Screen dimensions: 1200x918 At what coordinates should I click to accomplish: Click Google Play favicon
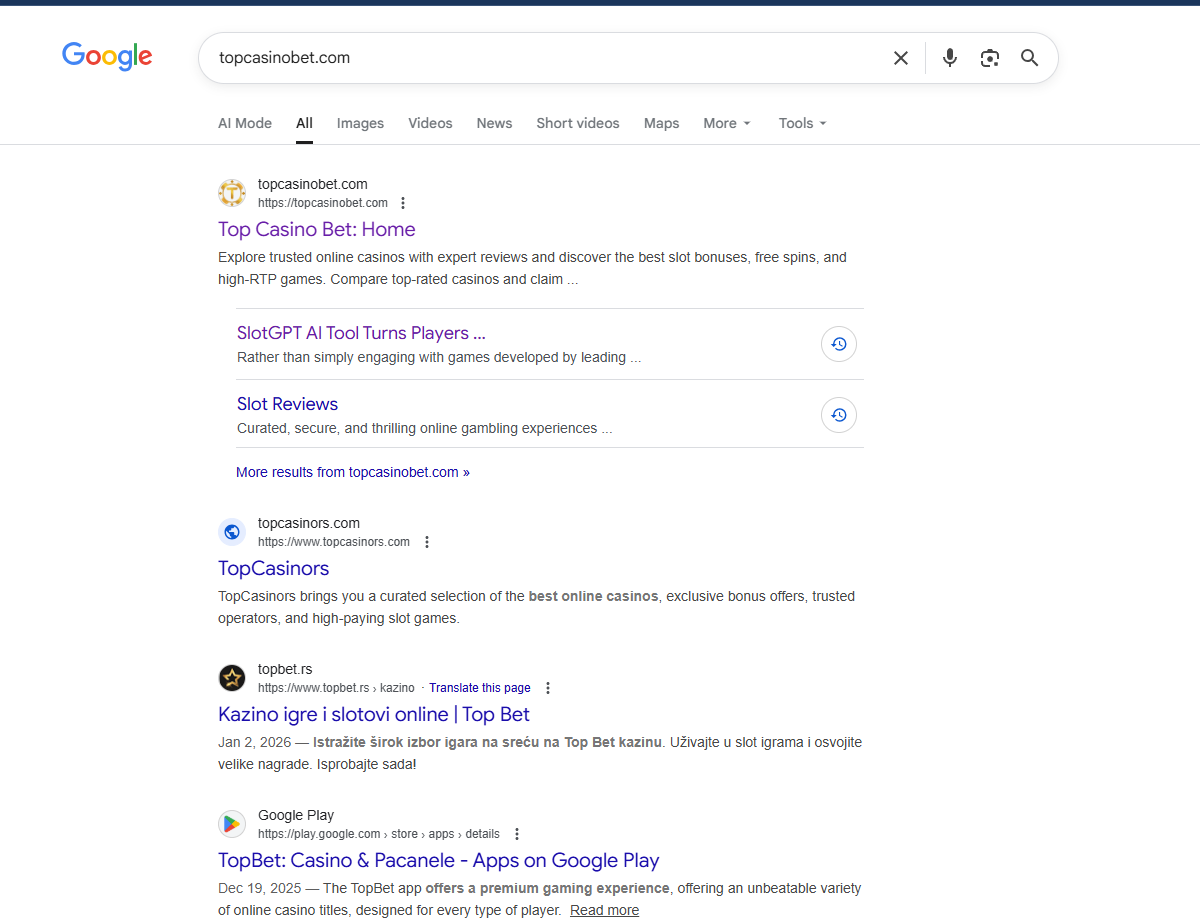pyautogui.click(x=232, y=824)
